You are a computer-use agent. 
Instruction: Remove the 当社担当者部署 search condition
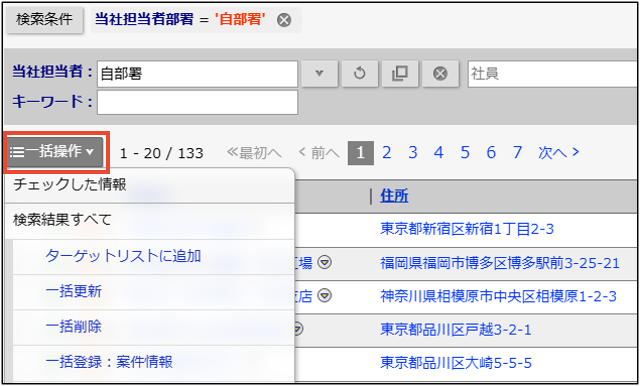click(x=284, y=20)
